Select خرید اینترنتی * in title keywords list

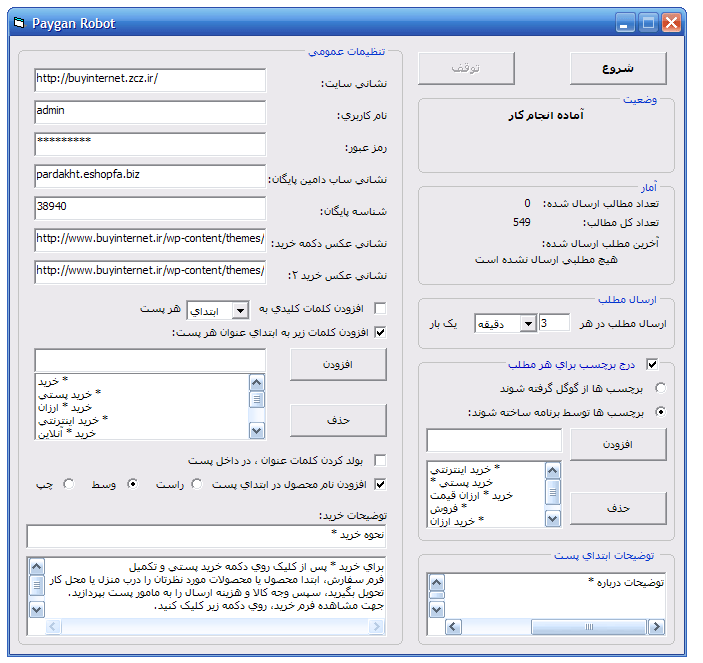[x=73, y=420]
